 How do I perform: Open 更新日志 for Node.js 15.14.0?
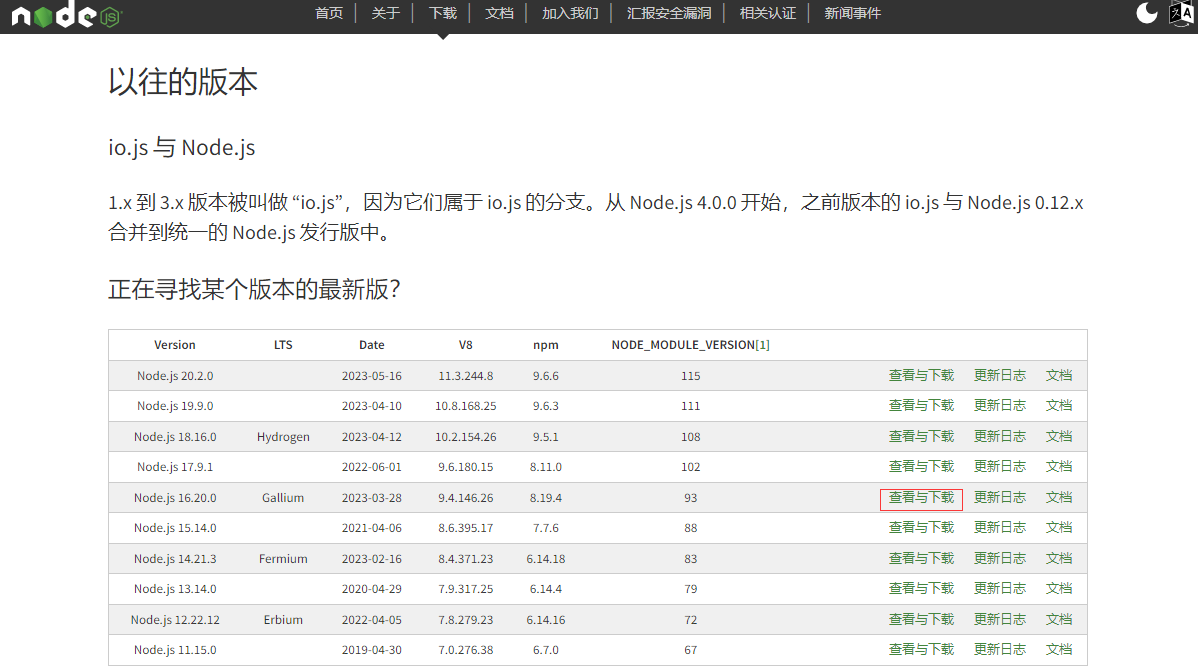tap(999, 528)
